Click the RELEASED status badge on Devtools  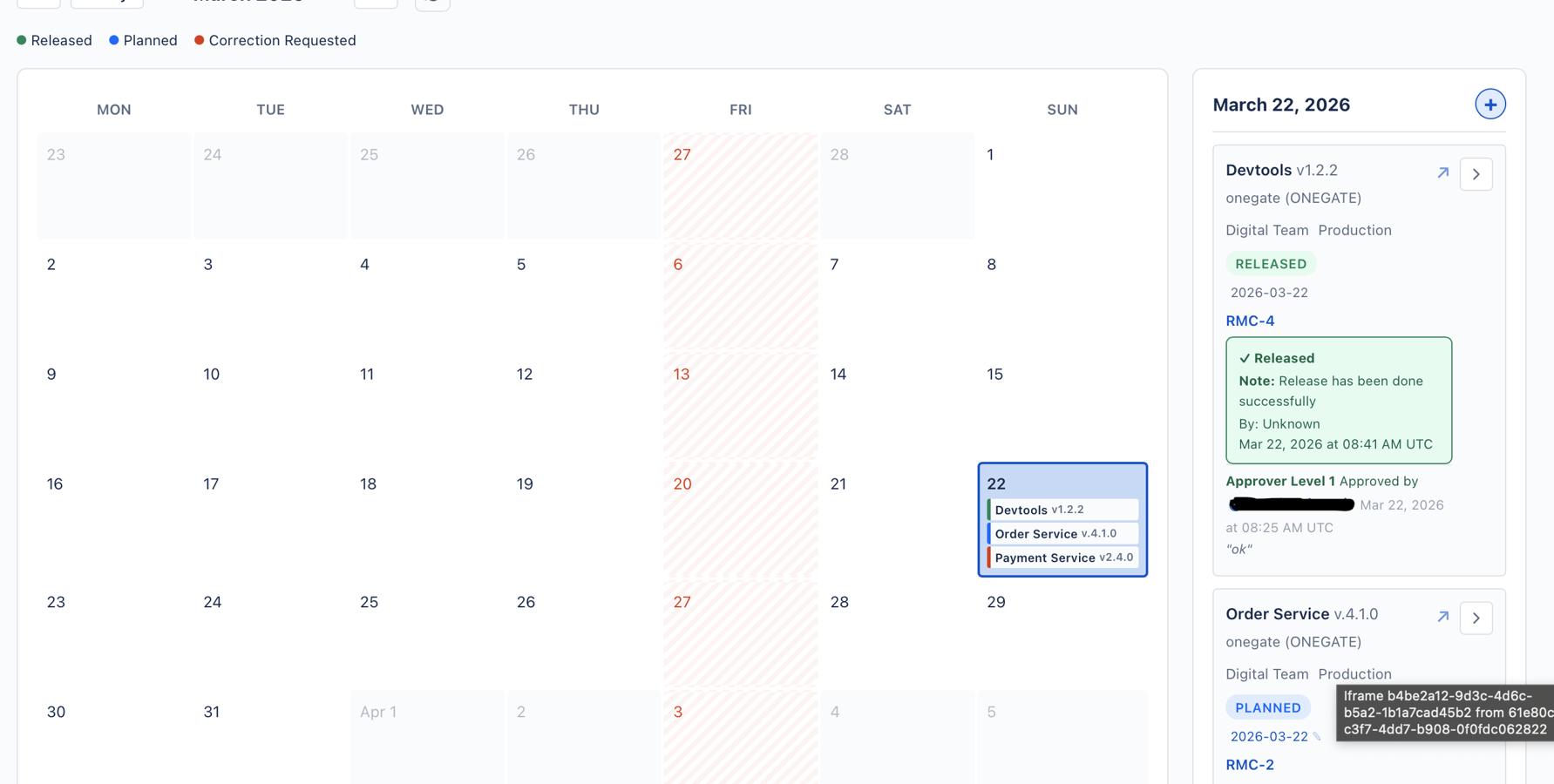point(1271,263)
